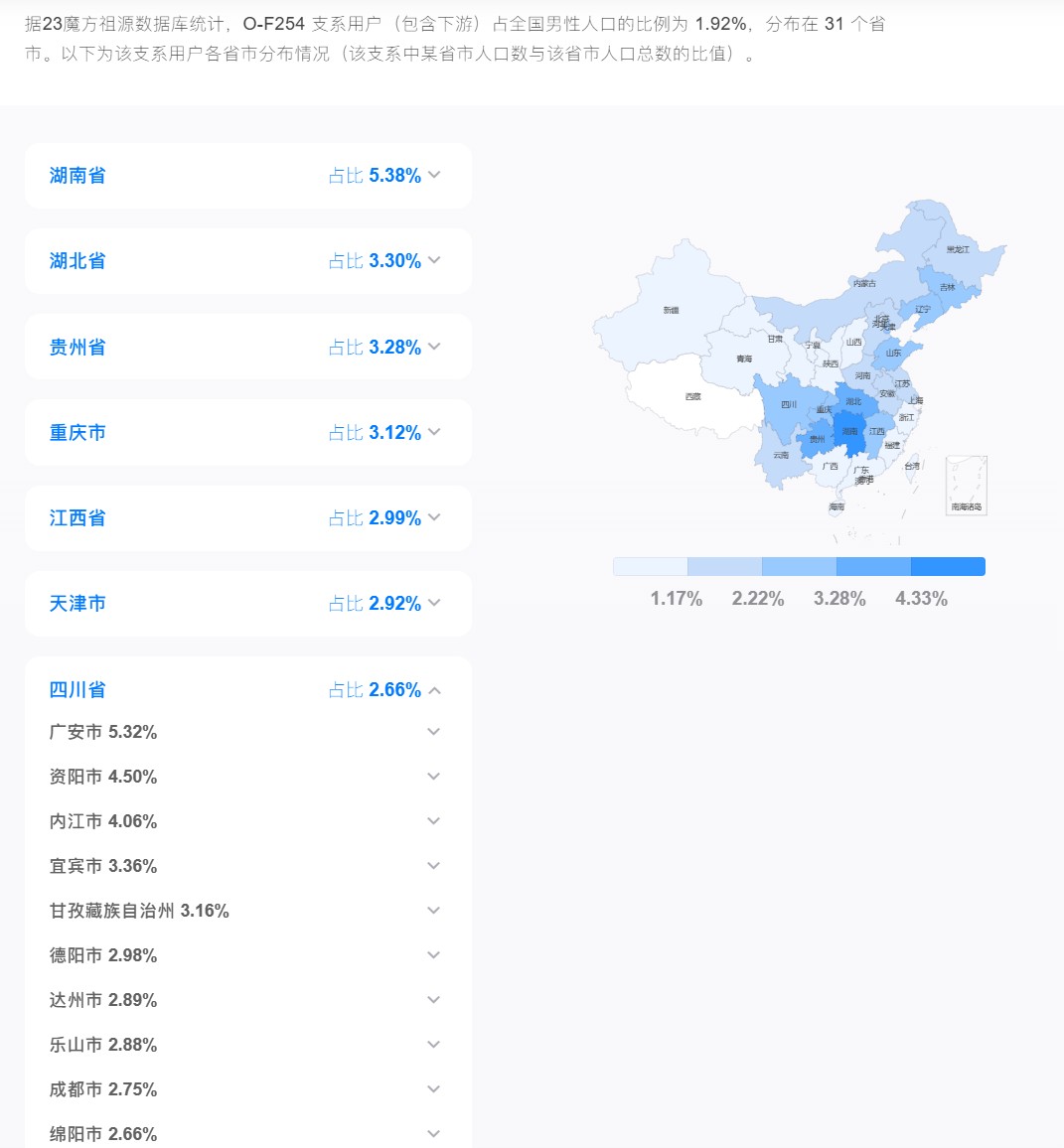This screenshot has width=1064, height=1148.
Task: Expand 甘孜藏族自治州 3.16% arrow
Action: (x=433, y=911)
